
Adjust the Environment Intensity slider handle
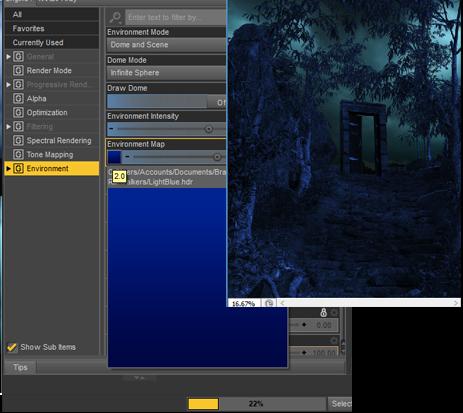tap(209, 129)
